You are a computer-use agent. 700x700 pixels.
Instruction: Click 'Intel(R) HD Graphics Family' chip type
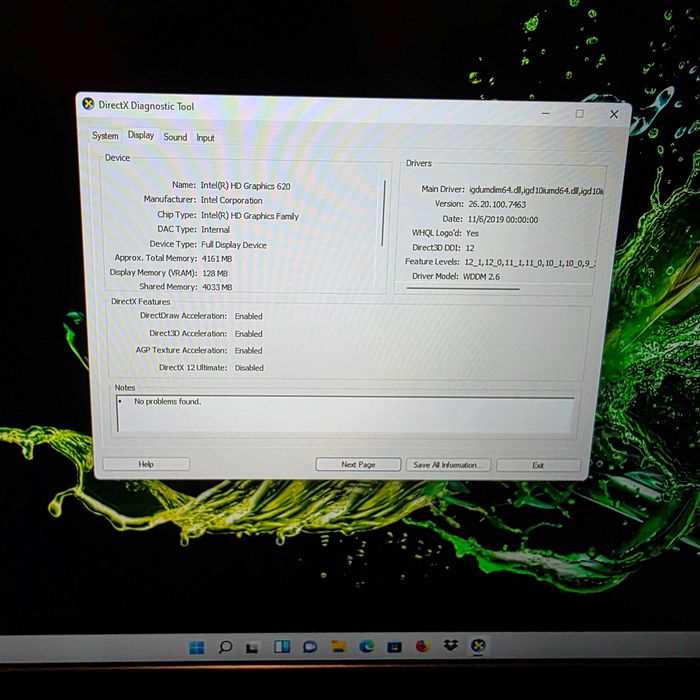[250, 216]
